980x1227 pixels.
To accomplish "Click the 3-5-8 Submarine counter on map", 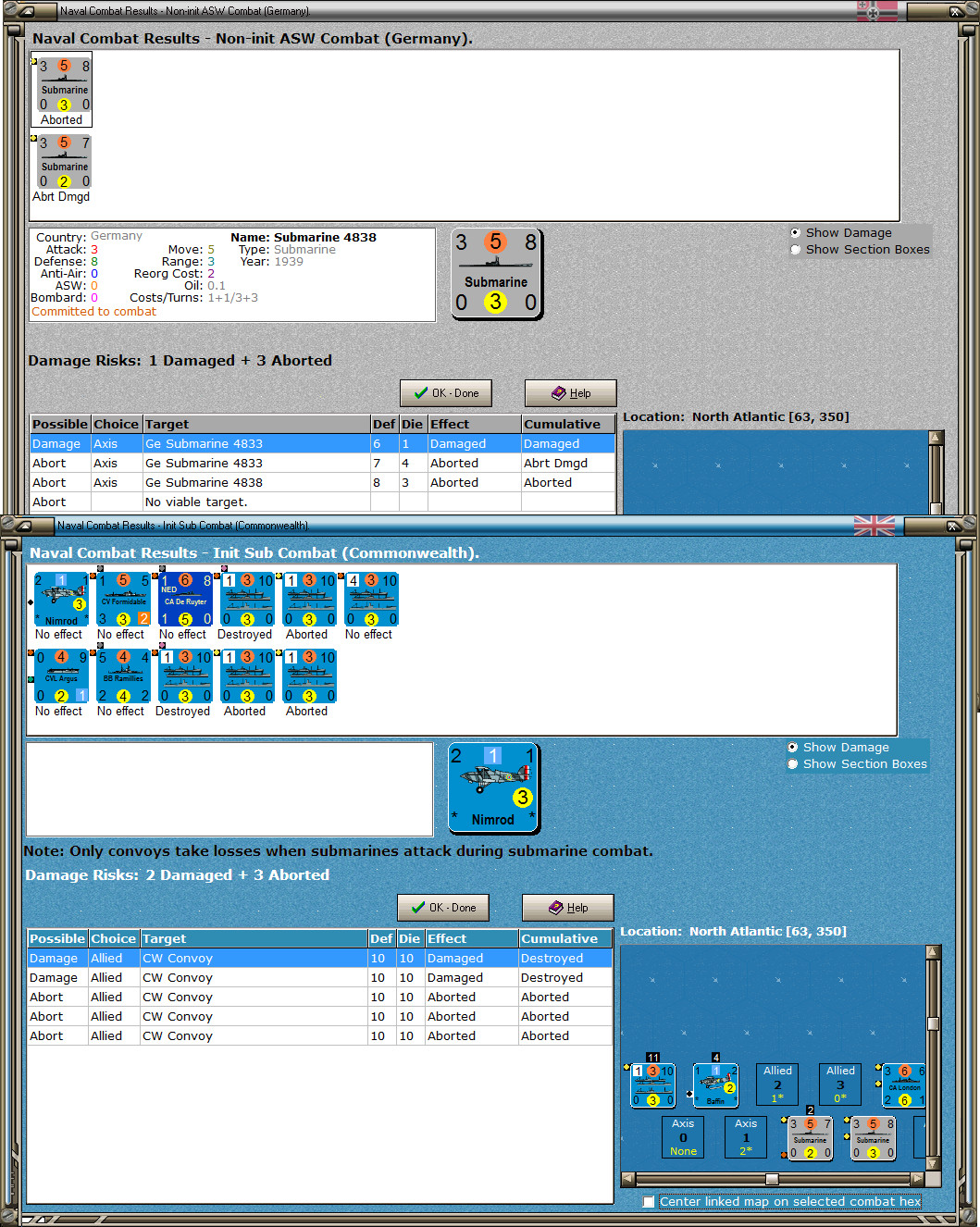I will point(873,1138).
